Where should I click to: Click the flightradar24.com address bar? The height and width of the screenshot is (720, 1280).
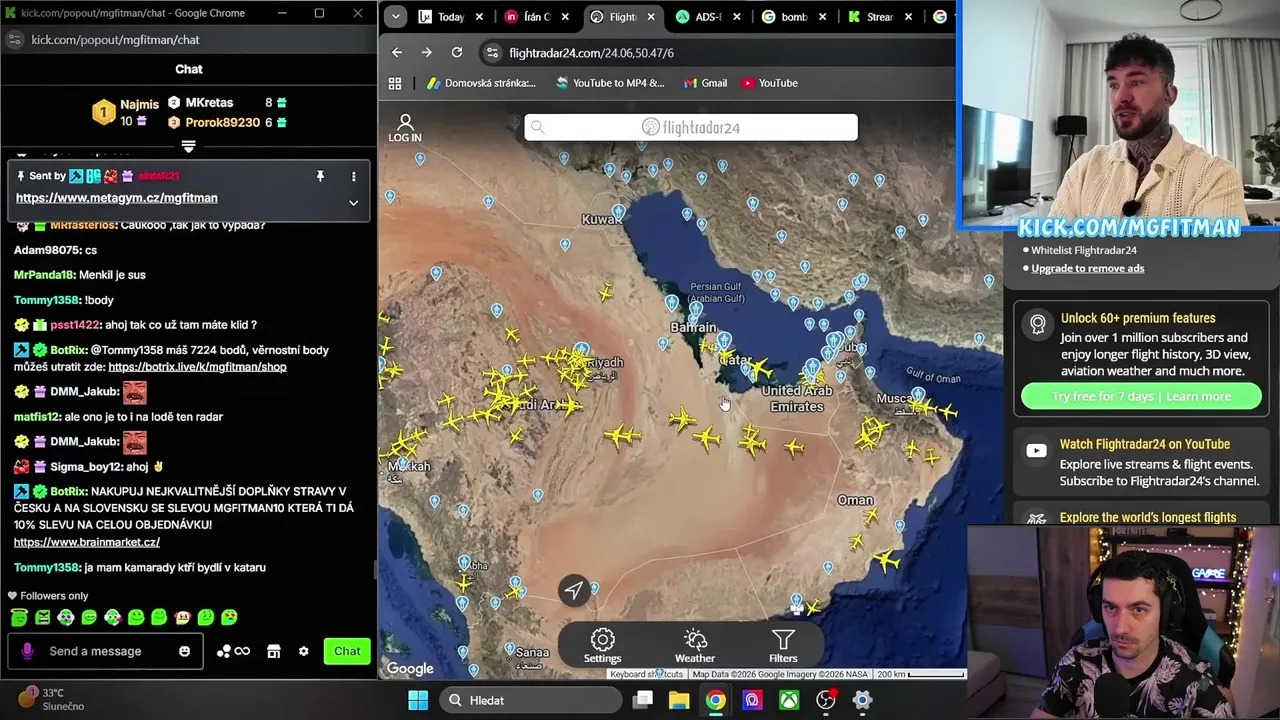click(x=719, y=53)
